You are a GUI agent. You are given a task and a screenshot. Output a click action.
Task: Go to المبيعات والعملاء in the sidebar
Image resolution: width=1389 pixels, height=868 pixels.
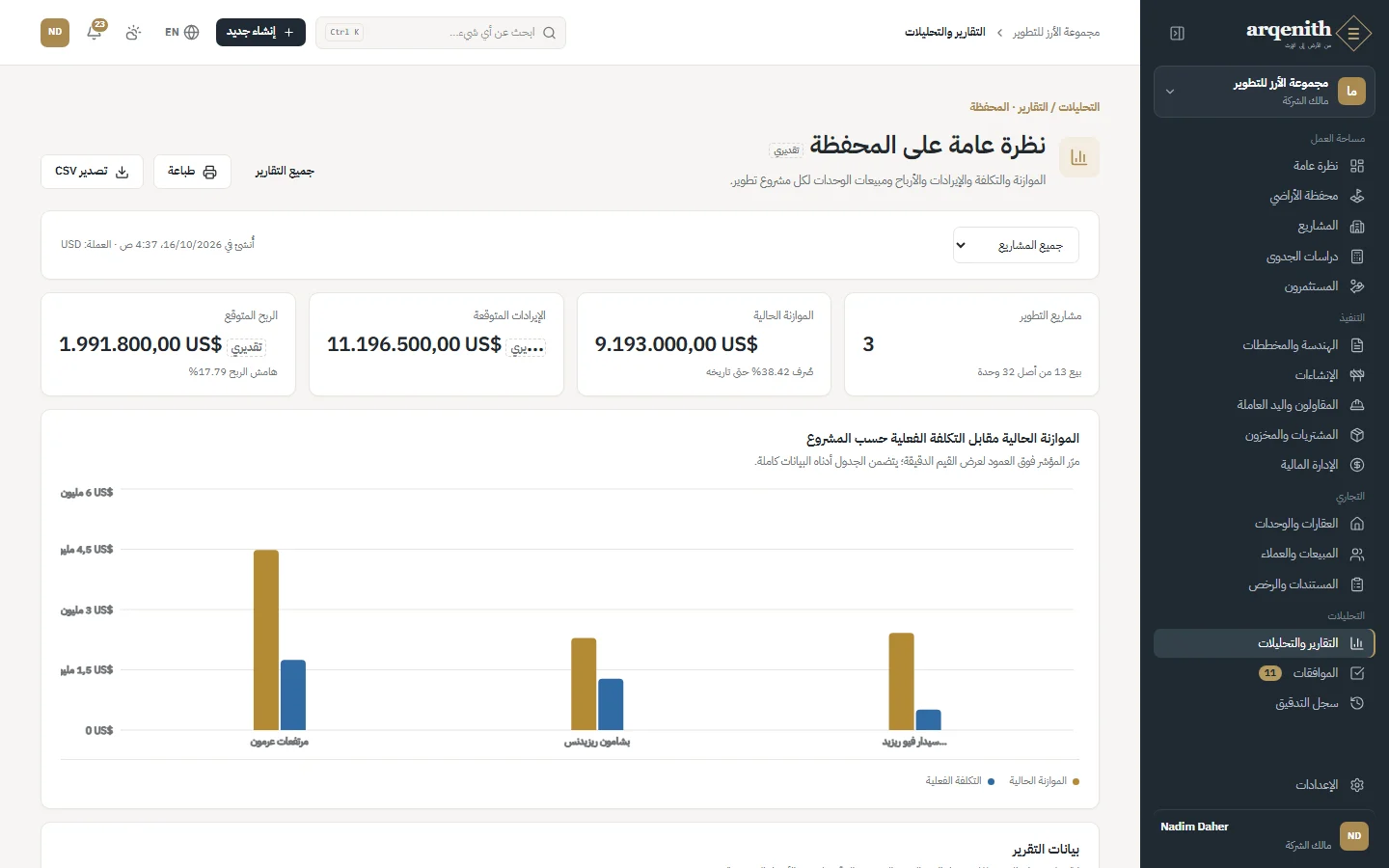click(1264, 554)
